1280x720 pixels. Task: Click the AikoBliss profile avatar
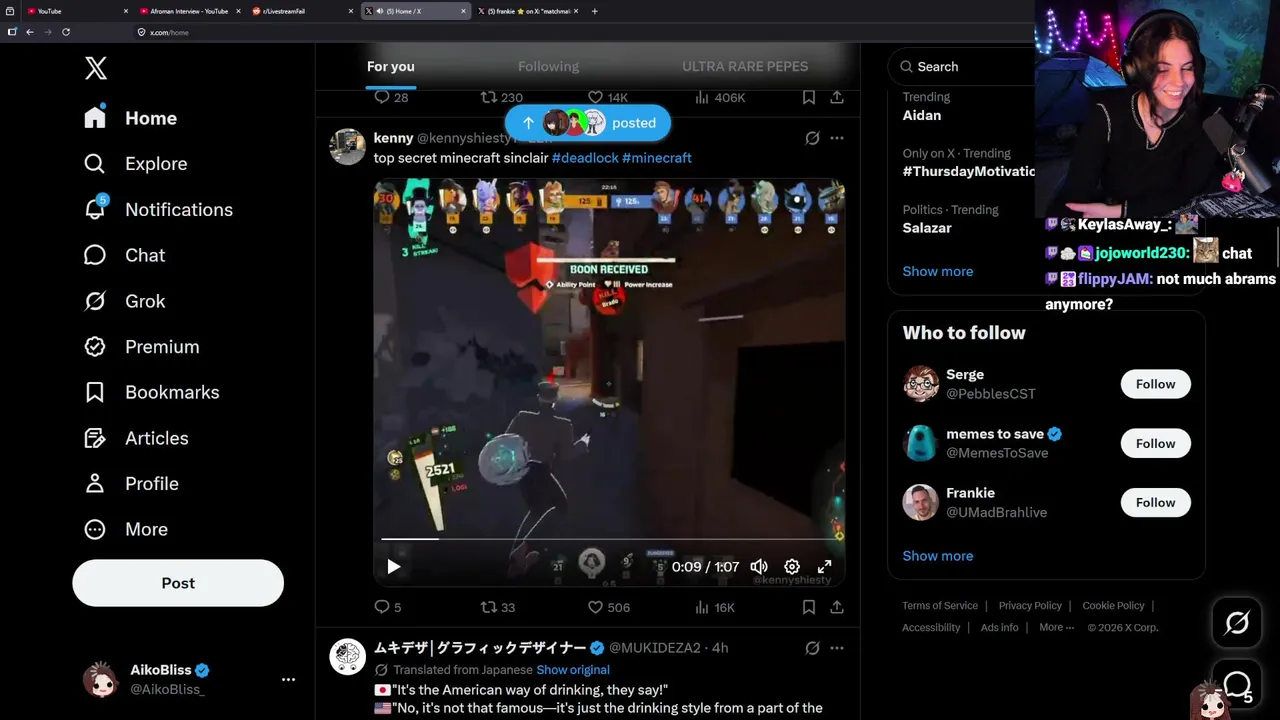point(101,679)
